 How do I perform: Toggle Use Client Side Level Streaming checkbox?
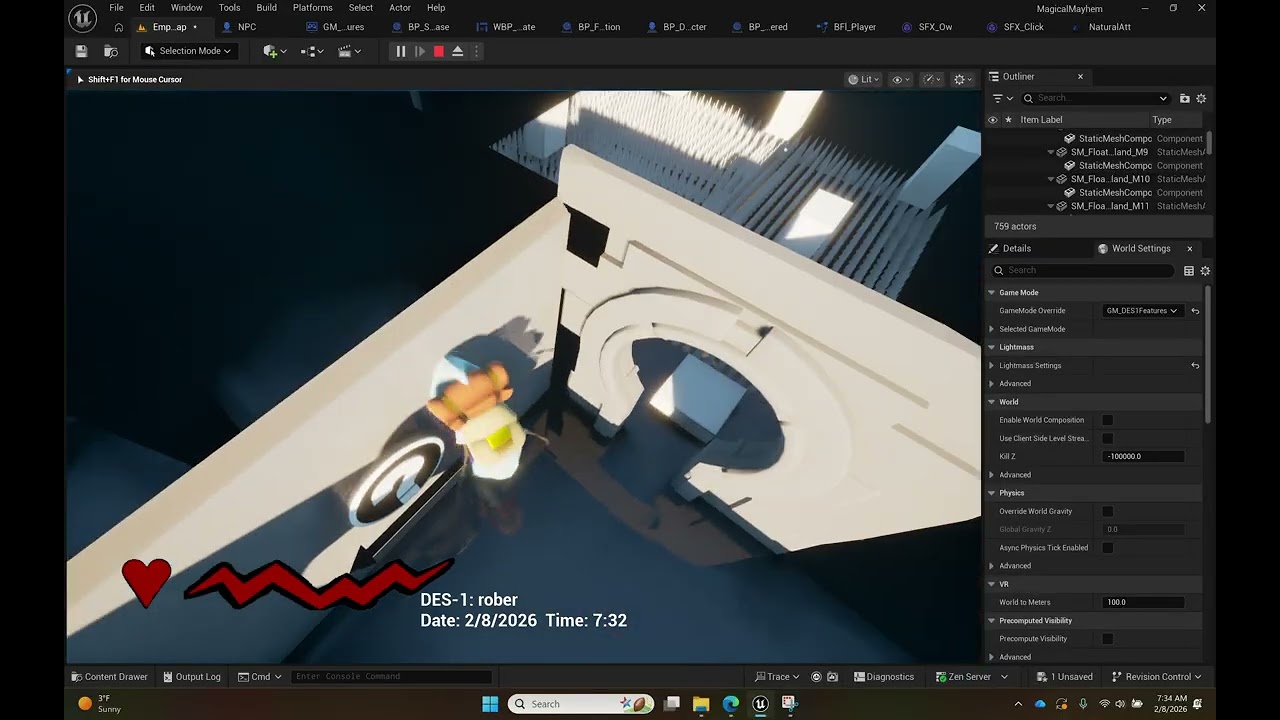coord(1108,438)
